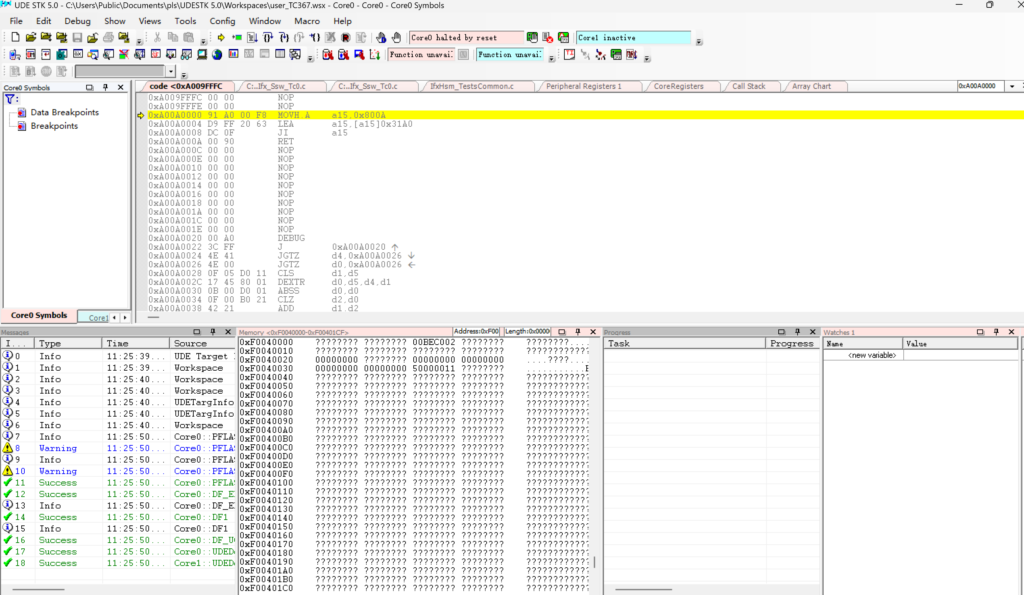This screenshot has width=1024, height=595.
Task: Click the Time column header in Messages
Action: pyautogui.click(x=117, y=343)
